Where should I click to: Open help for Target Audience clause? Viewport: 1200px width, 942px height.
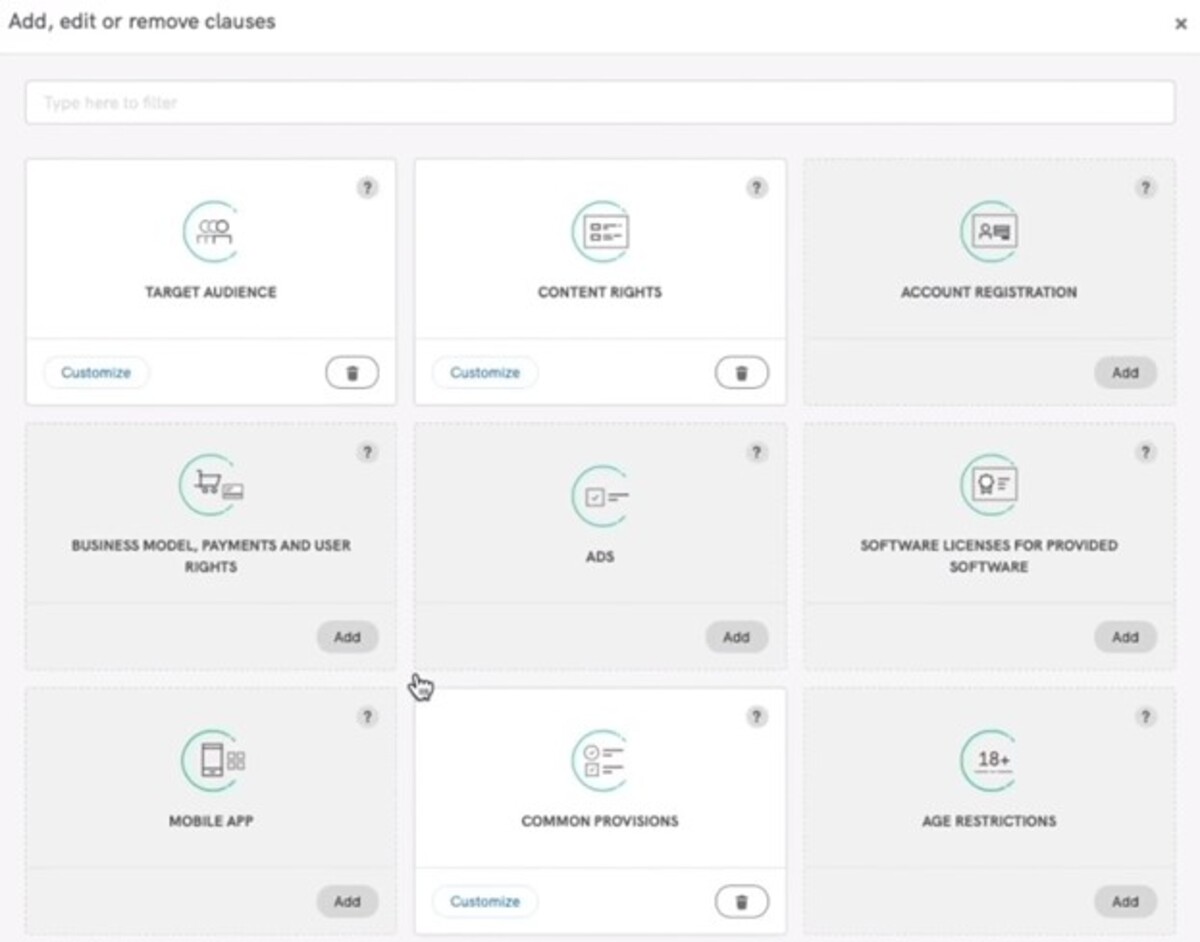[368, 188]
